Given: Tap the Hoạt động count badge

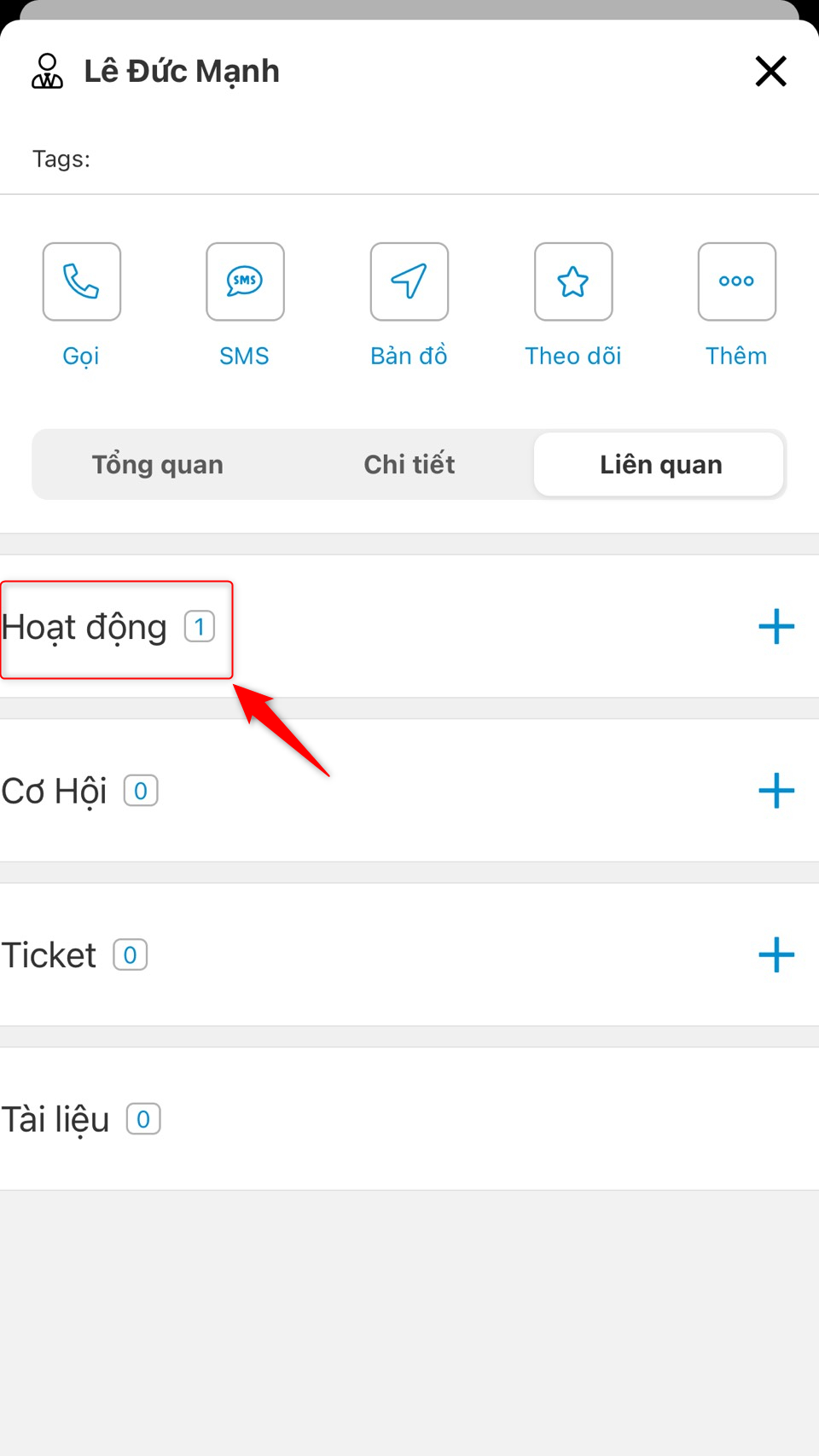Looking at the screenshot, I should [200, 627].
